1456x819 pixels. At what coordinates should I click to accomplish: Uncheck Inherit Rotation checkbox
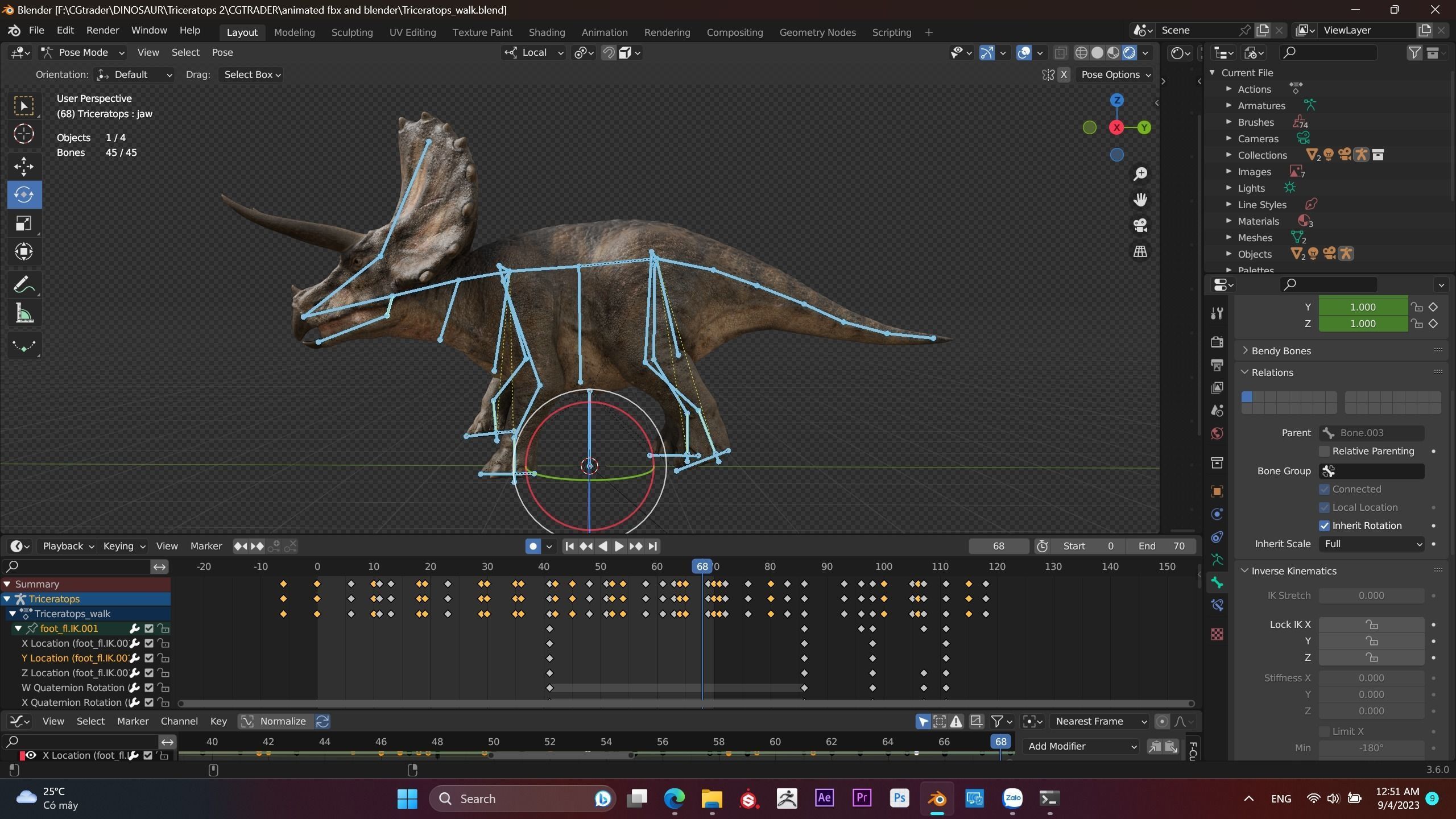pos(1324,526)
